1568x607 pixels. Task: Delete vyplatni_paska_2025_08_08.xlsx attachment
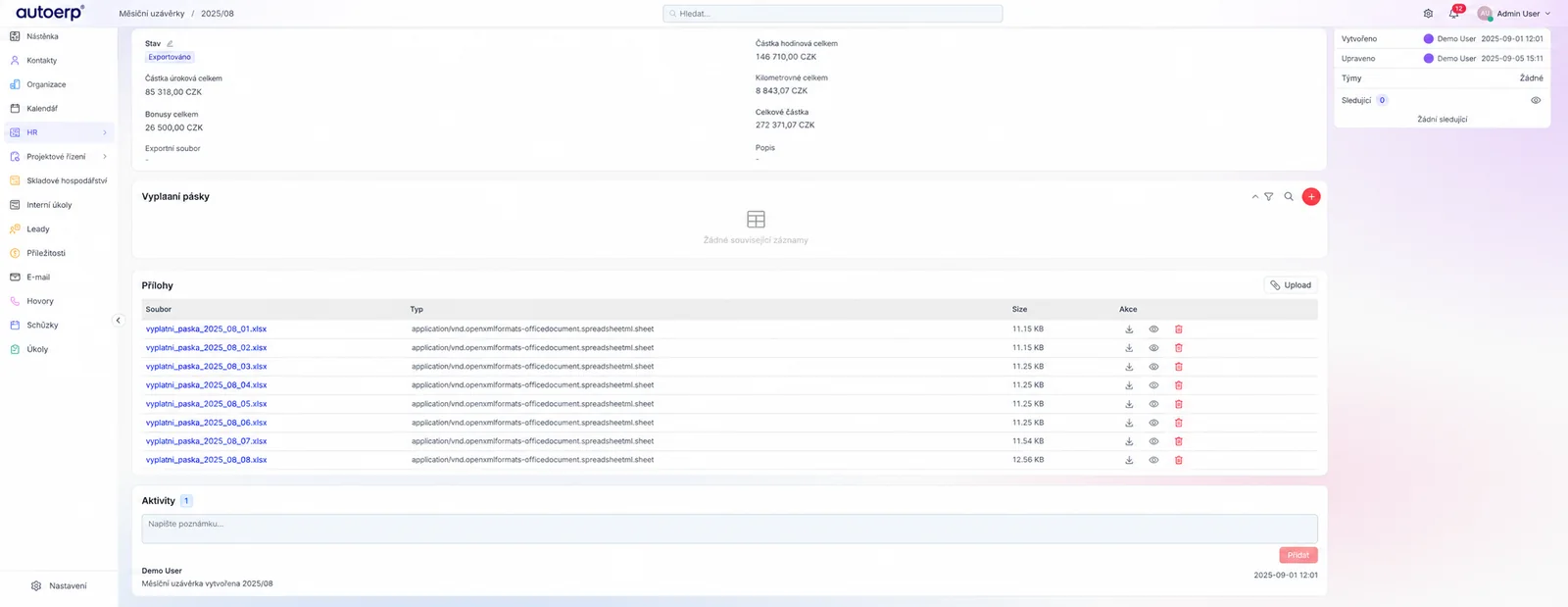(1179, 460)
